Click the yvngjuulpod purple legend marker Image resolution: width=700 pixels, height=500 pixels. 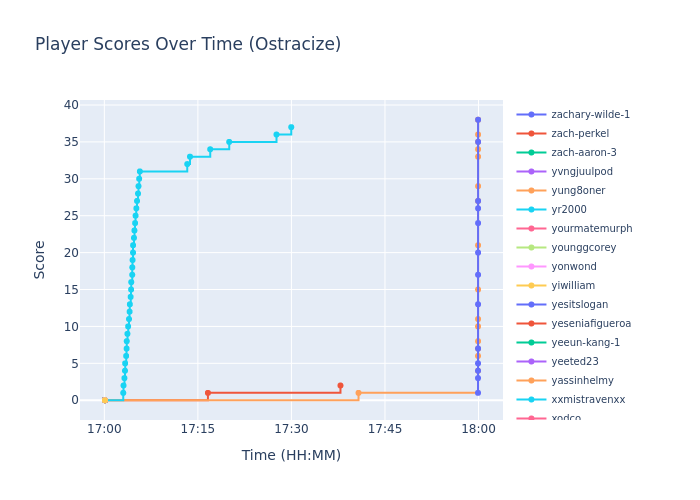pyautogui.click(x=531, y=172)
